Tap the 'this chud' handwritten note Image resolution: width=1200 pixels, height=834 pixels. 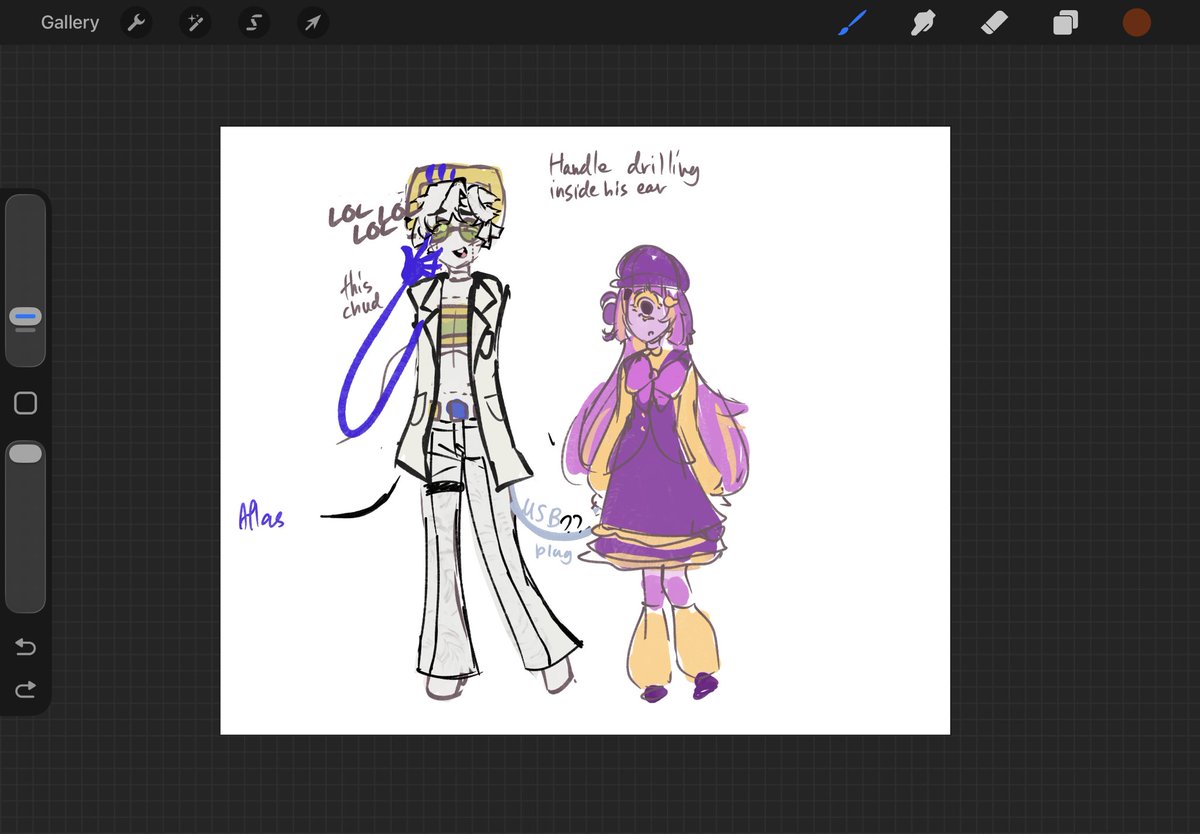pos(361,295)
